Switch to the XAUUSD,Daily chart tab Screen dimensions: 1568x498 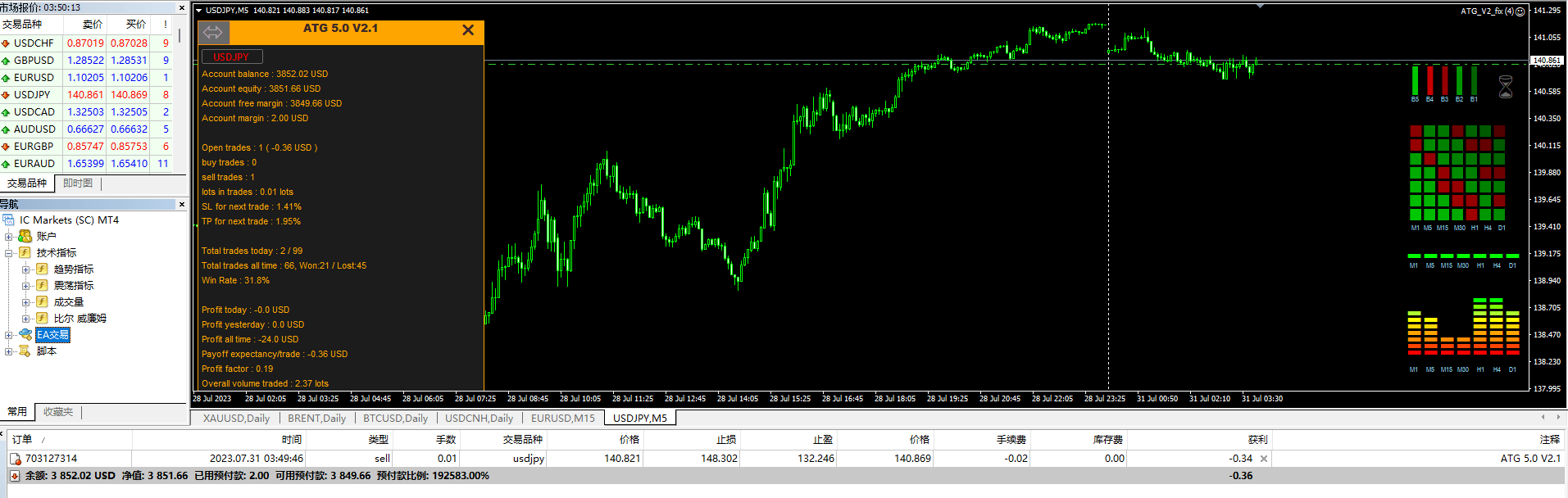(236, 419)
